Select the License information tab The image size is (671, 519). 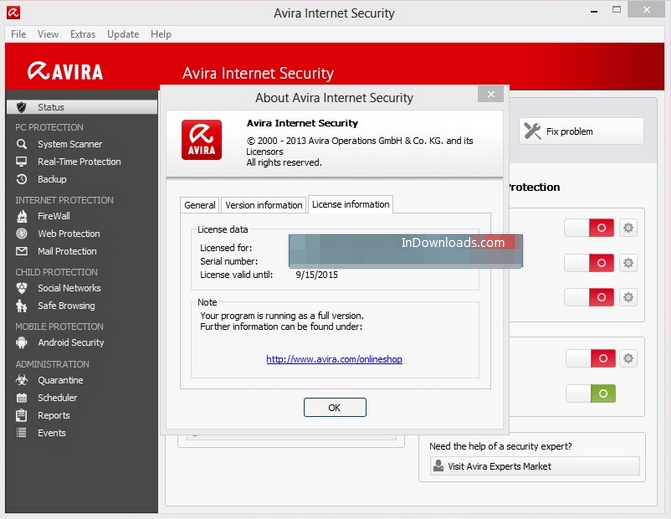point(350,205)
